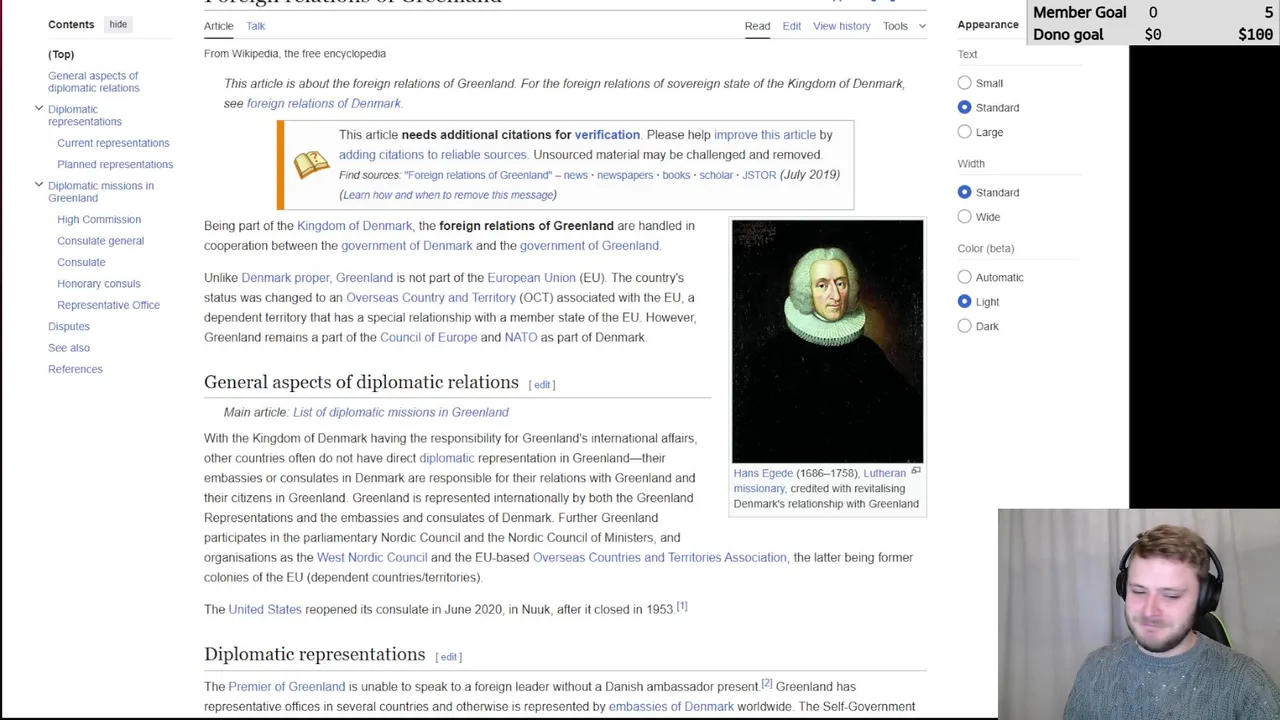This screenshot has height=720, width=1280.
Task: Go to Current representations in contents
Action: pyautogui.click(x=113, y=143)
